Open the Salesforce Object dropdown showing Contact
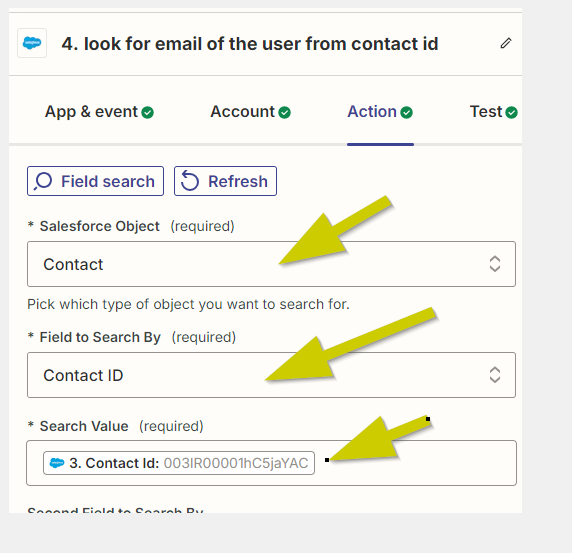The height and width of the screenshot is (553, 572). pyautogui.click(x=271, y=264)
